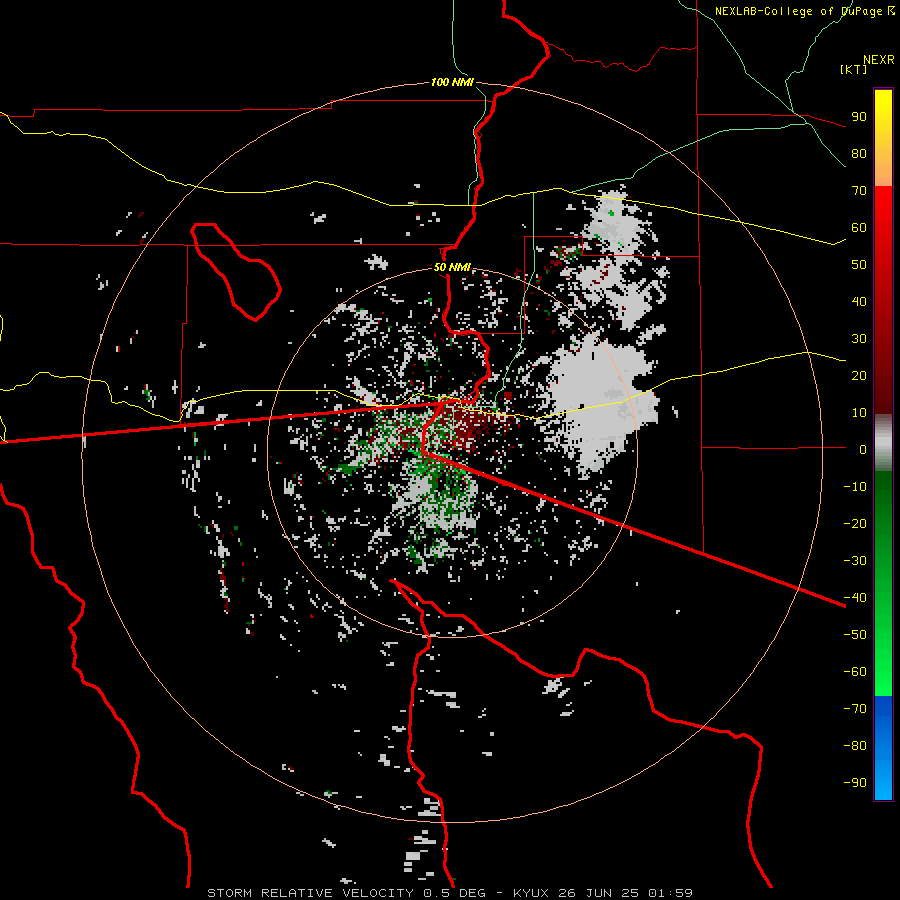Pick the blue segment of the color bar

pos(883,748)
